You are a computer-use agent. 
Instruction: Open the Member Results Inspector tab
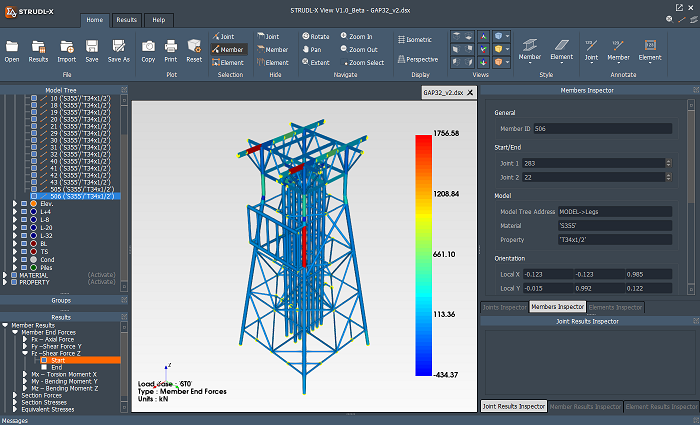click(585, 407)
